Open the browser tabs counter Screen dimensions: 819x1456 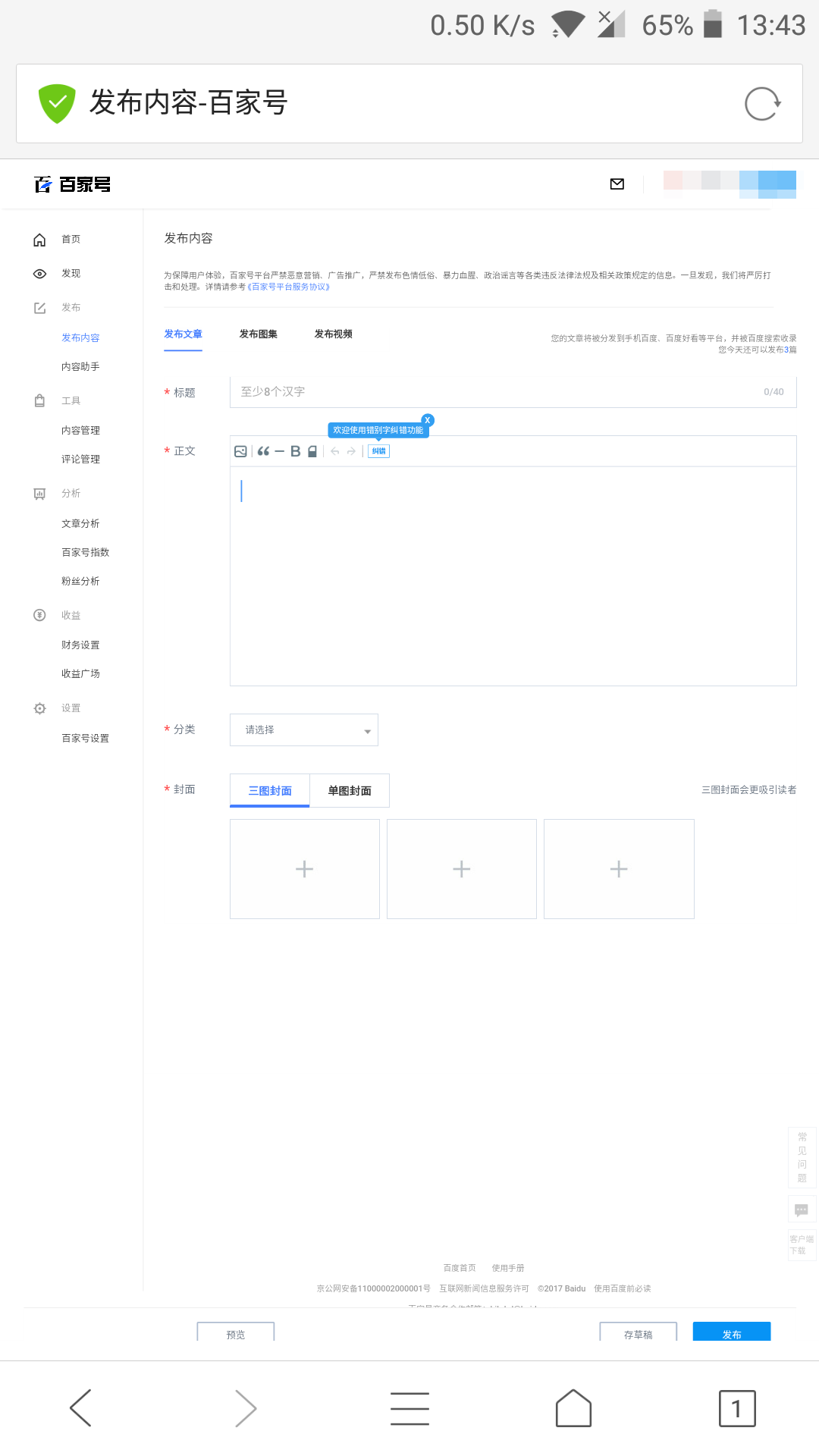737,1408
